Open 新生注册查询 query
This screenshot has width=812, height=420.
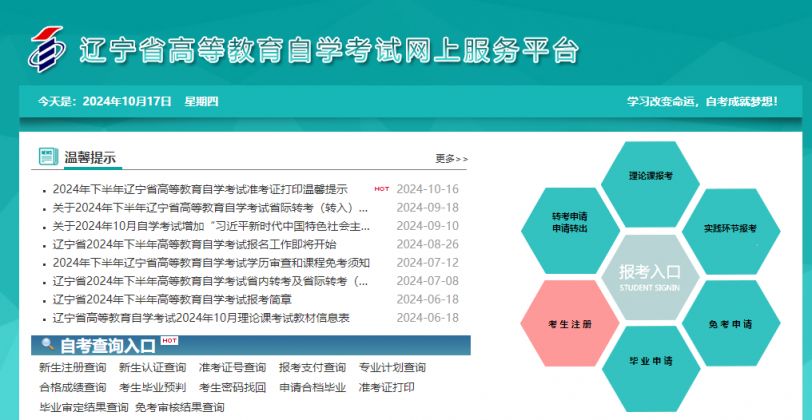72,368
